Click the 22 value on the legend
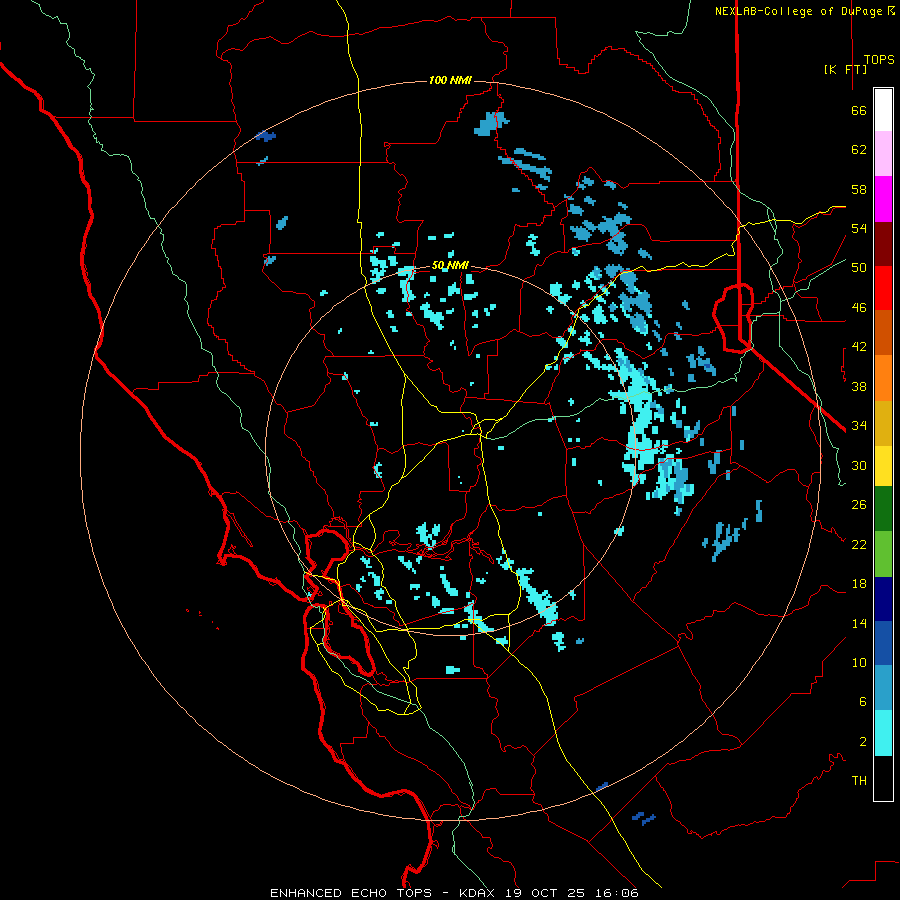 coord(859,544)
